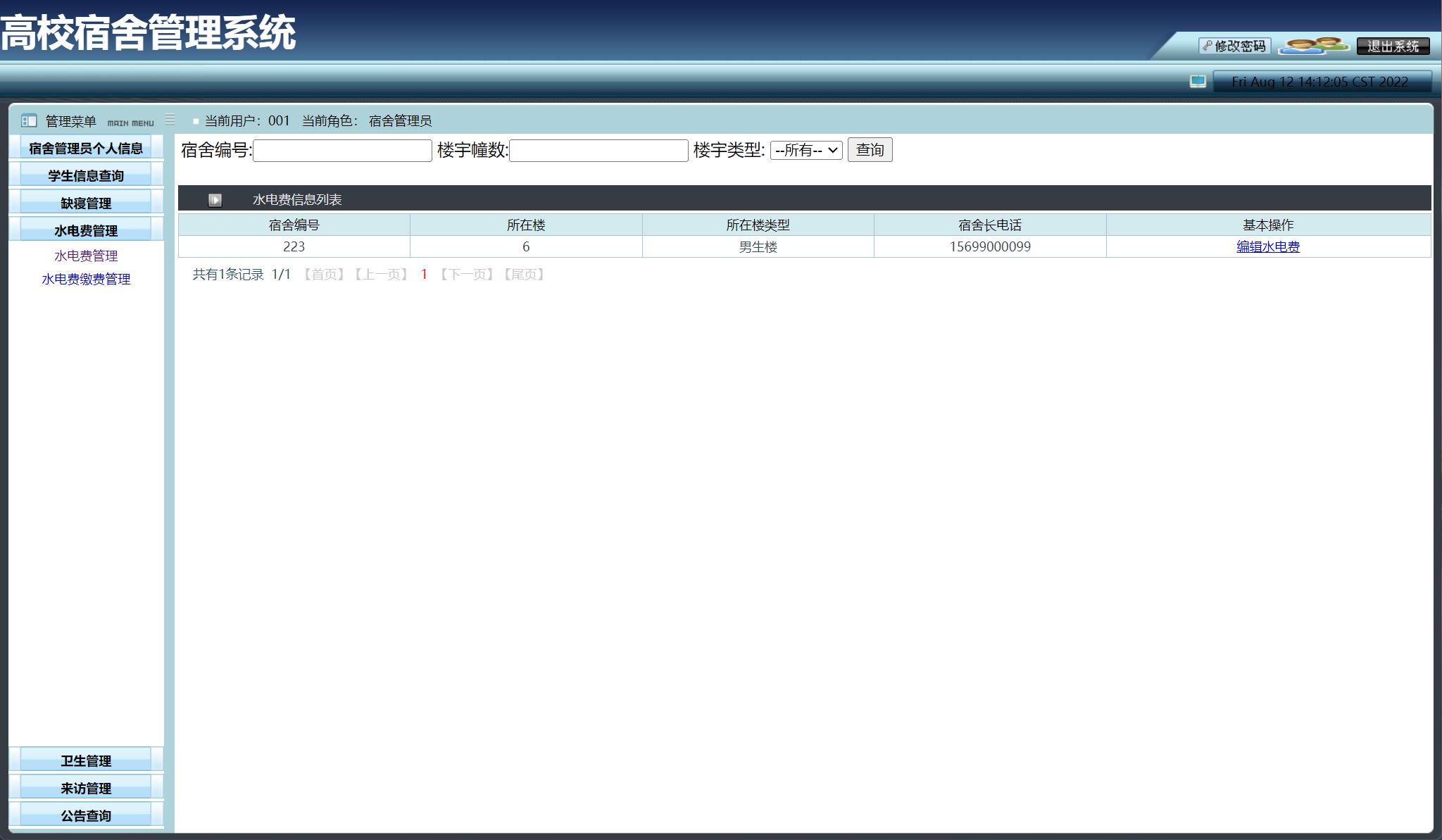Expand the 水电费管理 menu section
Viewport: 1442px width, 840px height.
[86, 229]
